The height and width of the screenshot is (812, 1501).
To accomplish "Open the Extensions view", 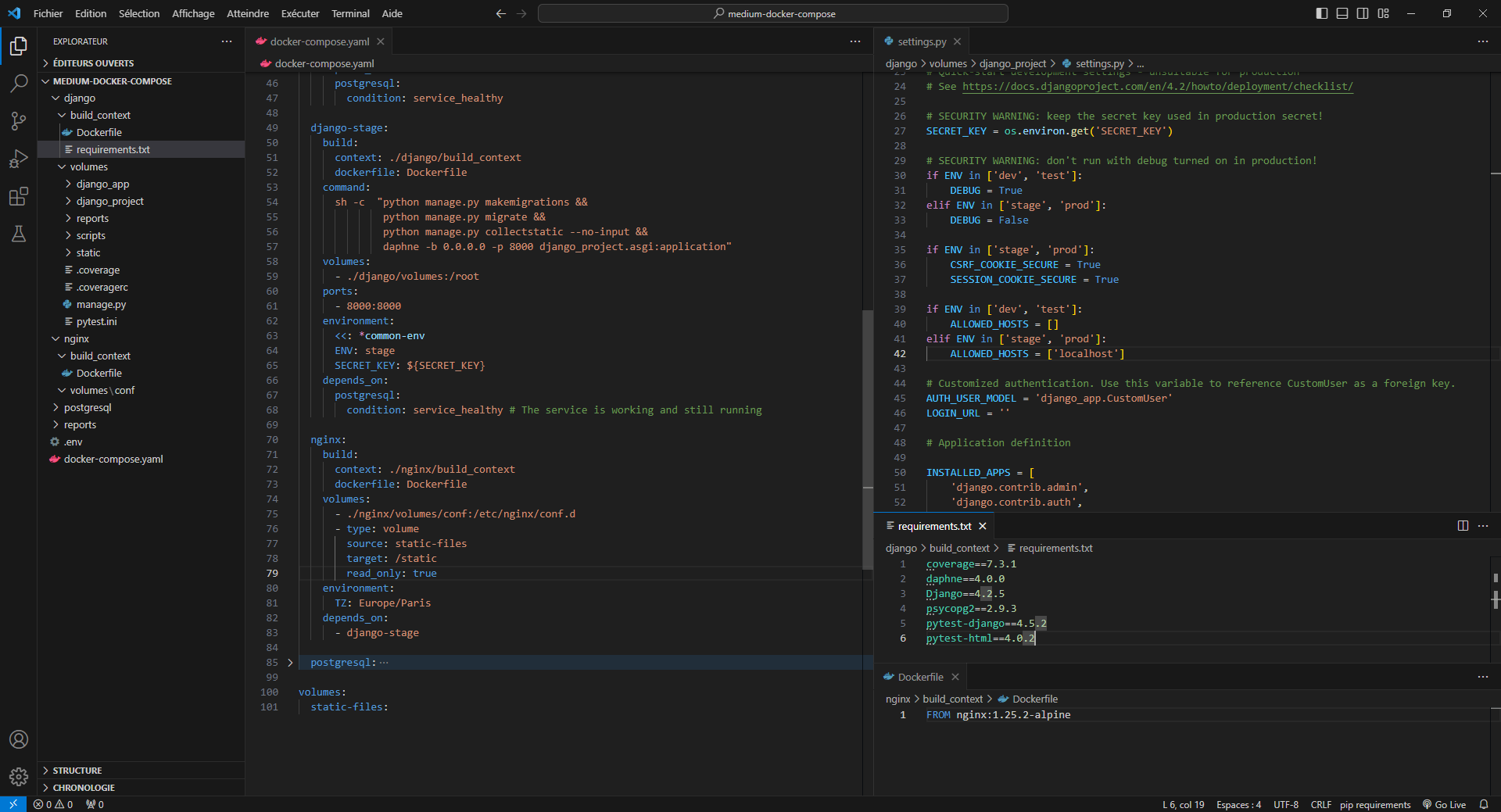I will [19, 196].
